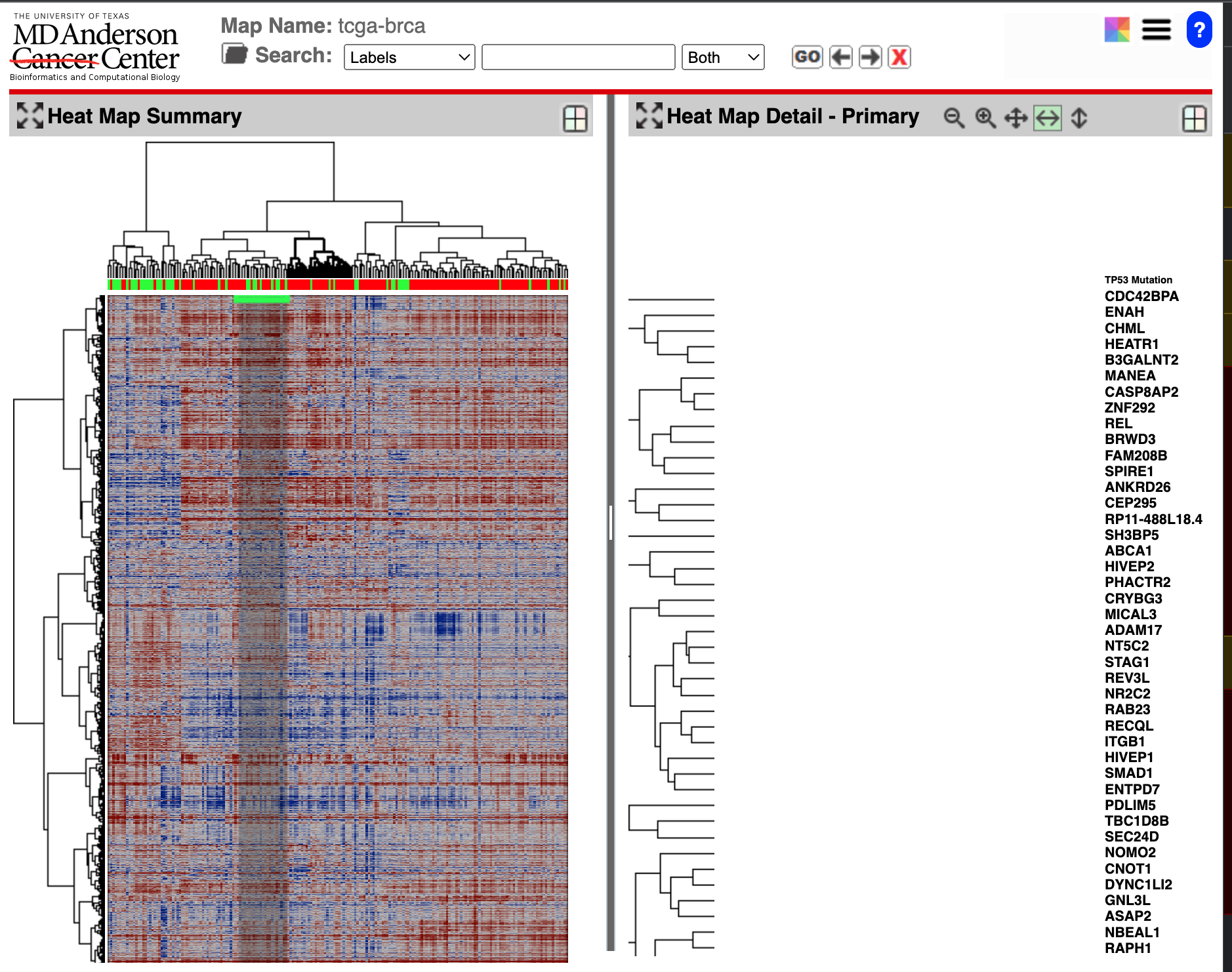Viewport: 1232px width, 972px height.
Task: Select the ANKRD26 row label
Action: pos(1138,487)
